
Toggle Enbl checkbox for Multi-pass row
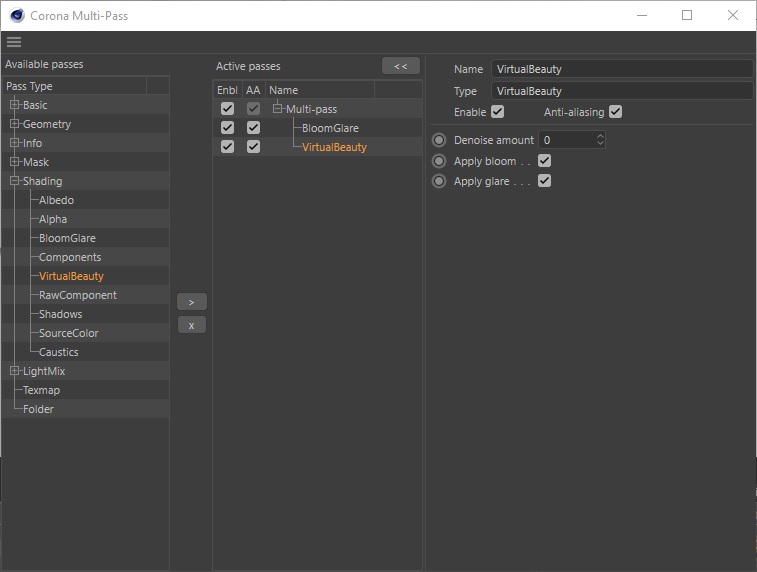[x=227, y=109]
